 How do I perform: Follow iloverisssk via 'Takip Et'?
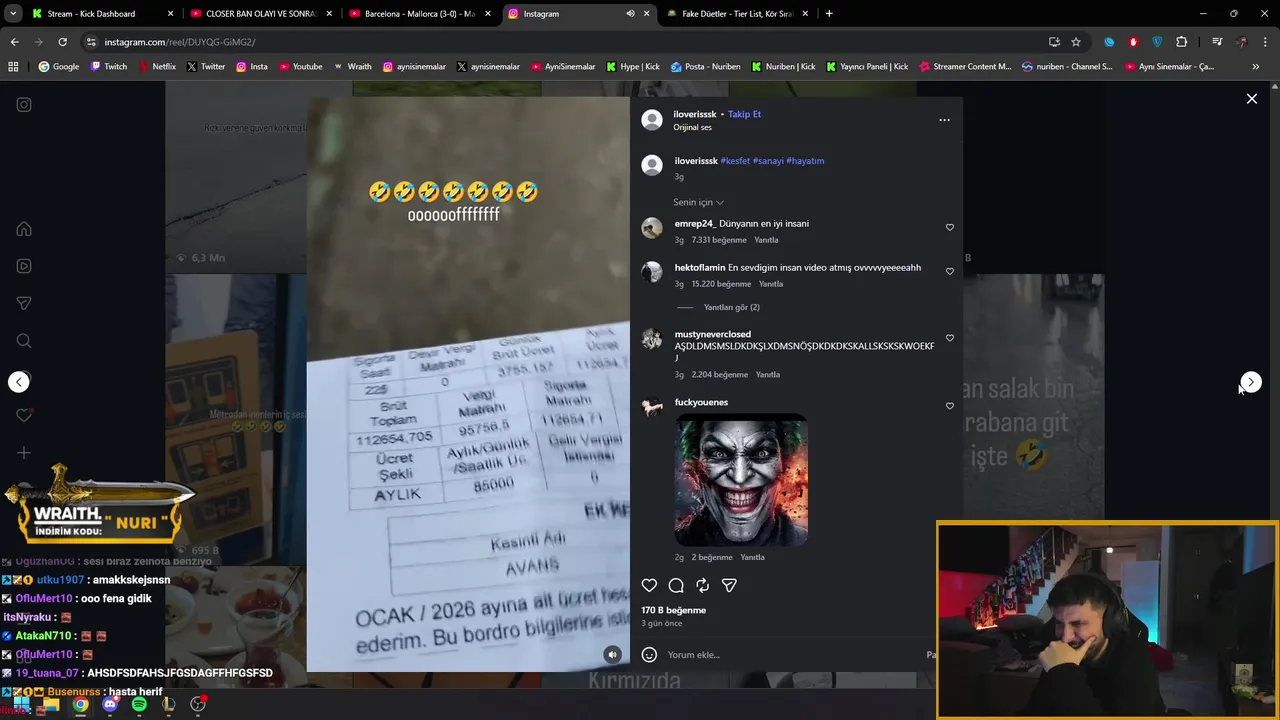744,114
